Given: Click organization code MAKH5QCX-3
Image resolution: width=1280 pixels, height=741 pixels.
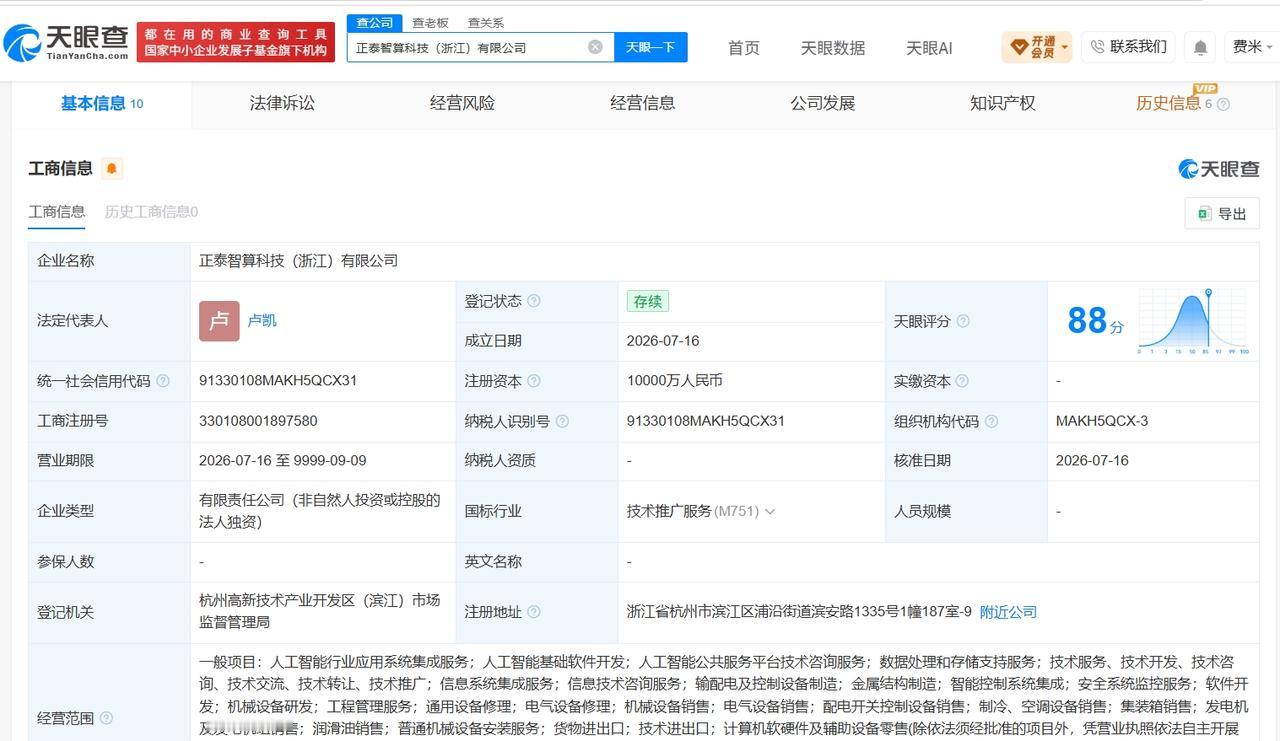Looking at the screenshot, I should point(1102,421).
